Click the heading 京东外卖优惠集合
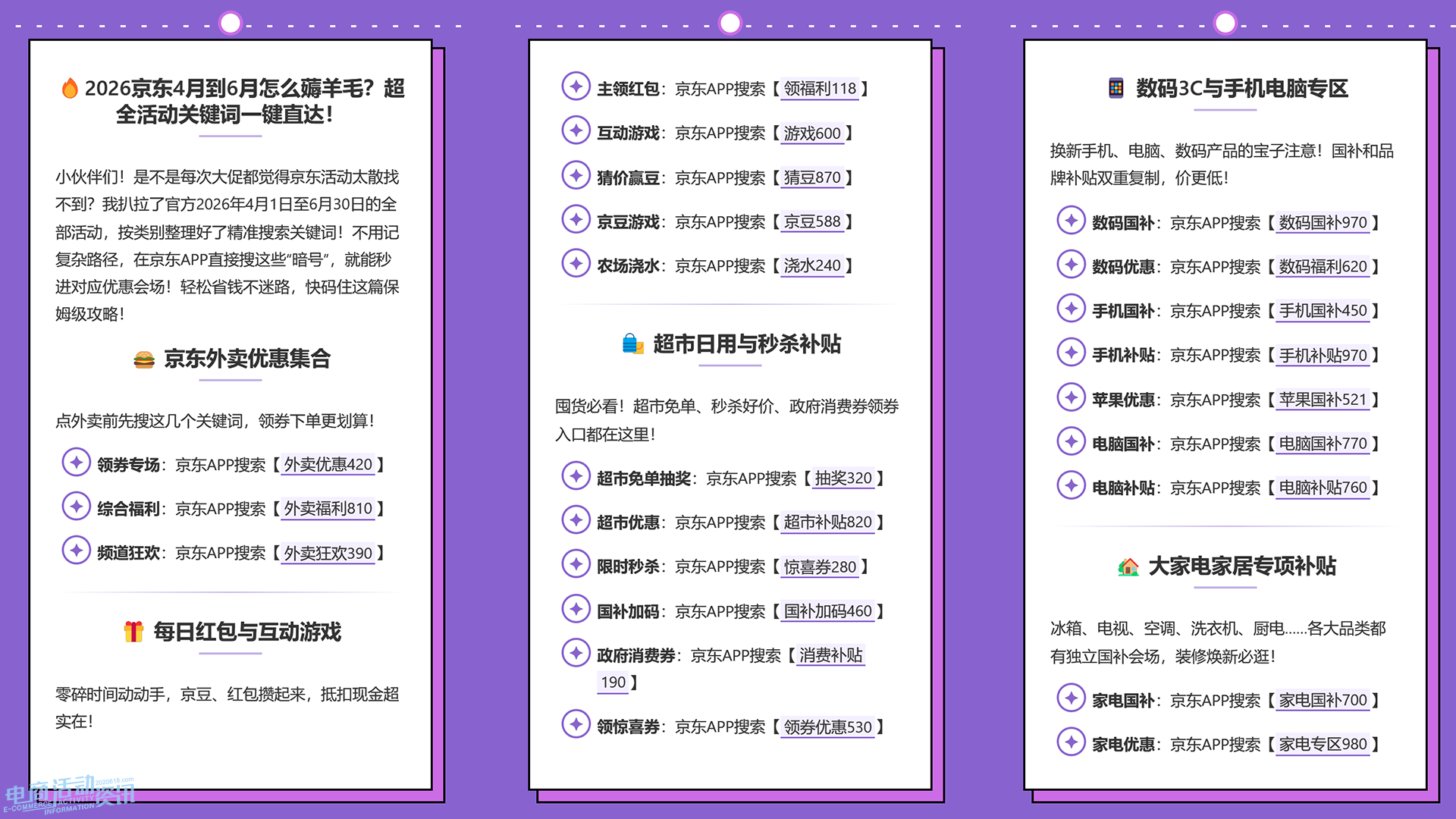Image resolution: width=1456 pixels, height=819 pixels. click(247, 359)
